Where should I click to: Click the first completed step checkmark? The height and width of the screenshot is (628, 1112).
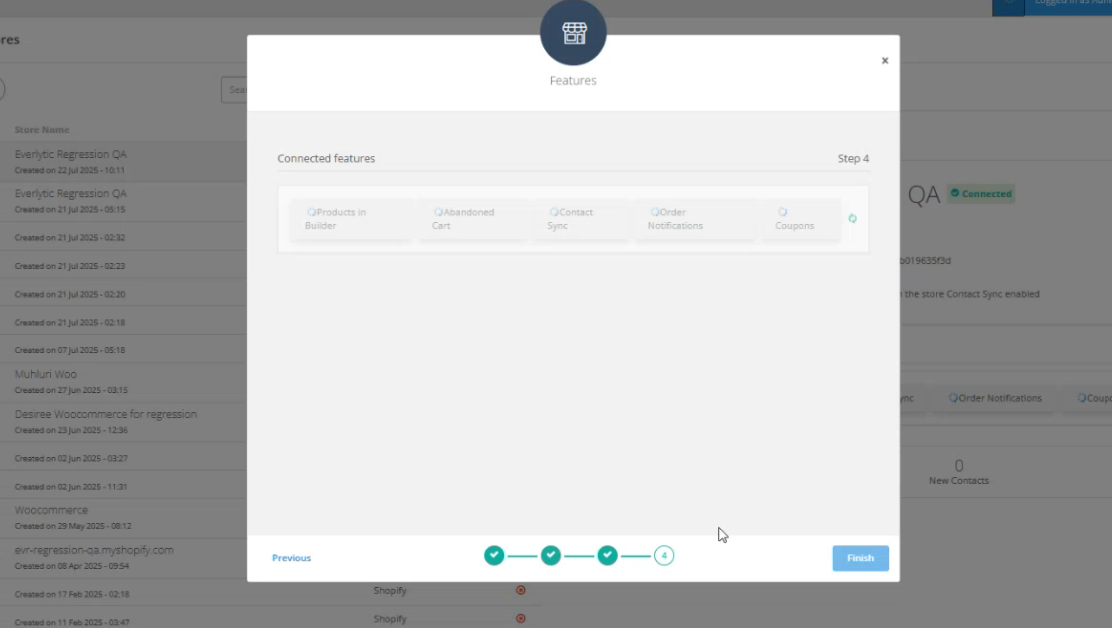pos(494,556)
